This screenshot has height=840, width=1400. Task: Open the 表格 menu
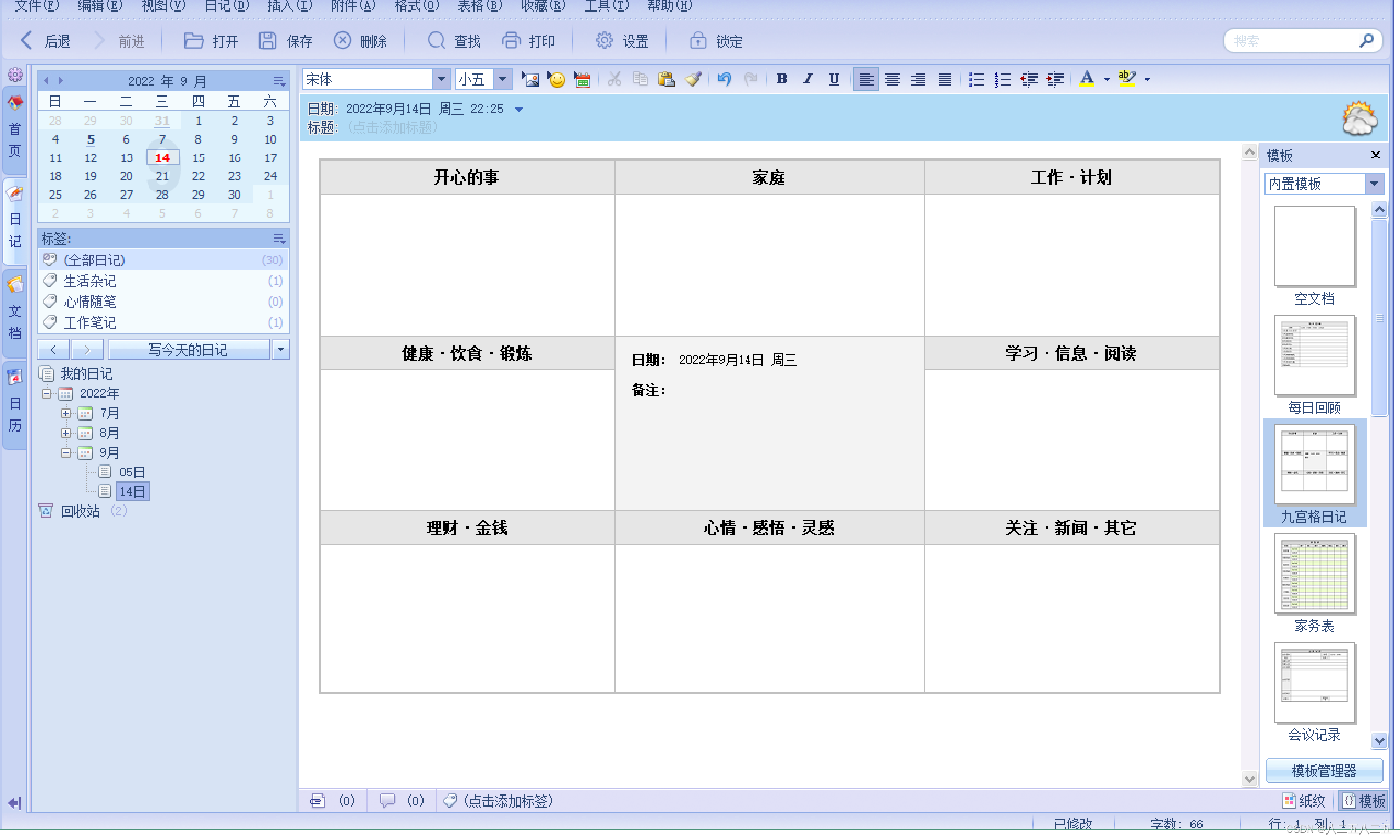coord(479,6)
